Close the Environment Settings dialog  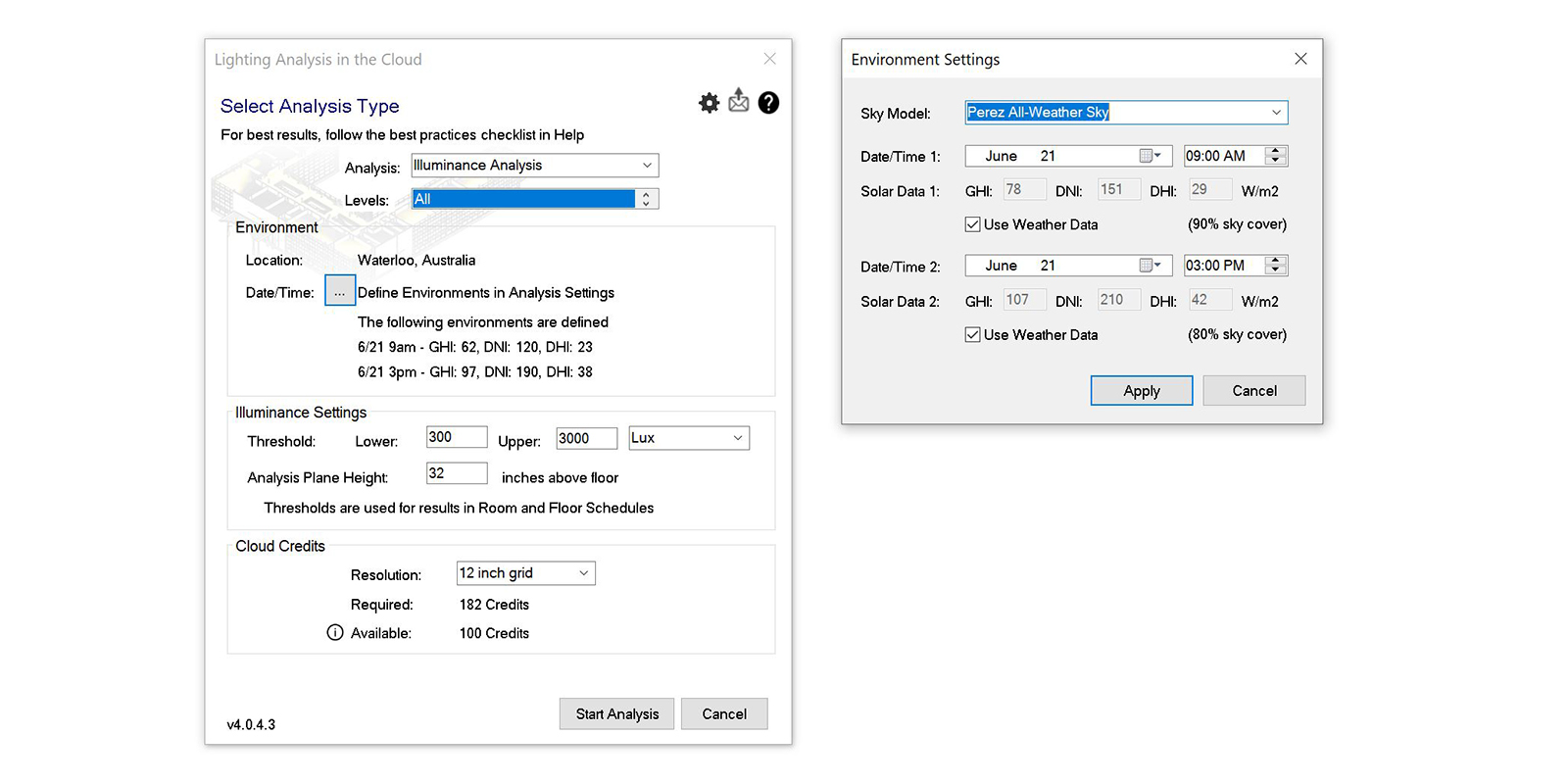click(1300, 59)
